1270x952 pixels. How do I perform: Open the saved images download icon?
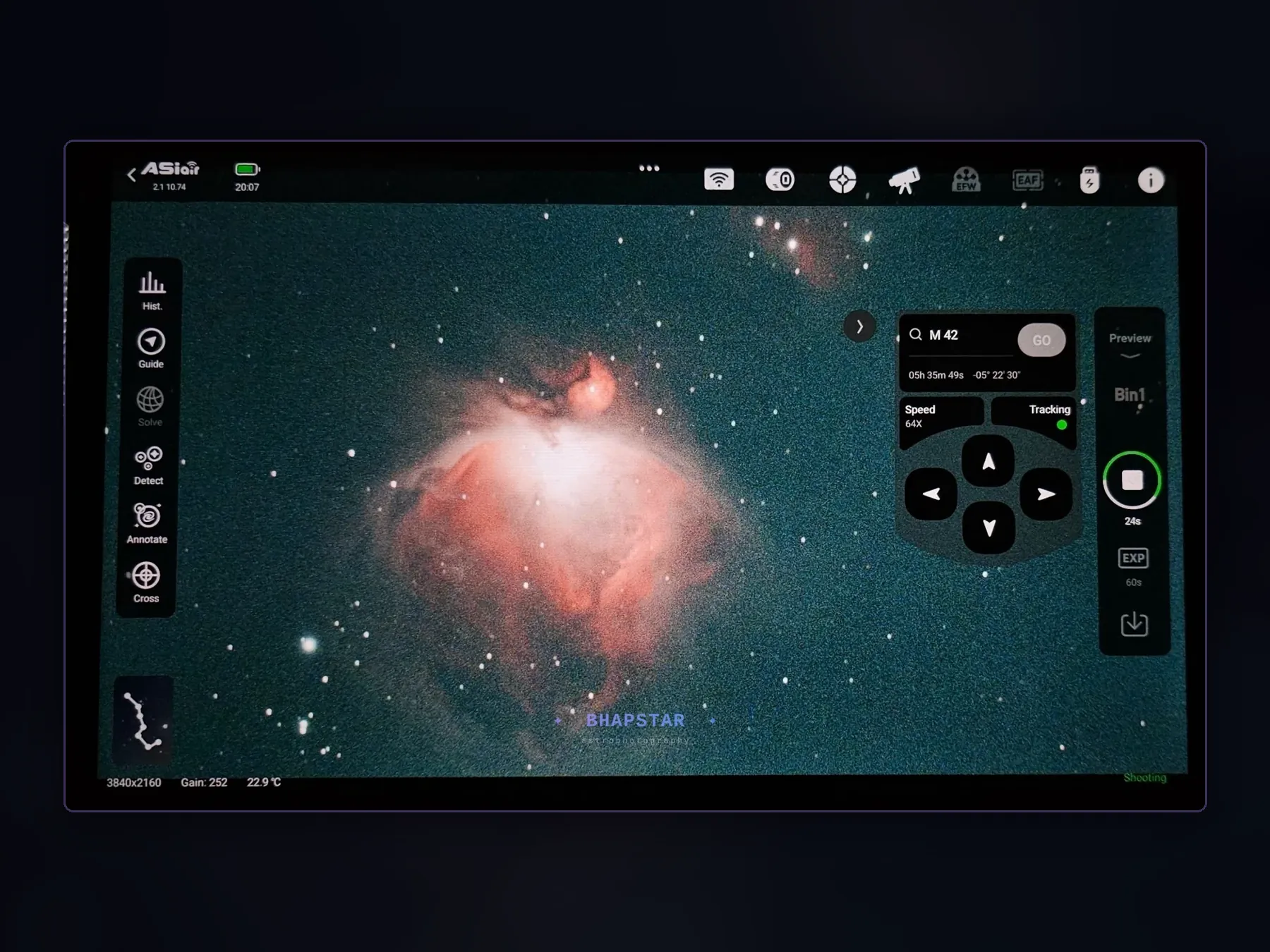tap(1135, 624)
